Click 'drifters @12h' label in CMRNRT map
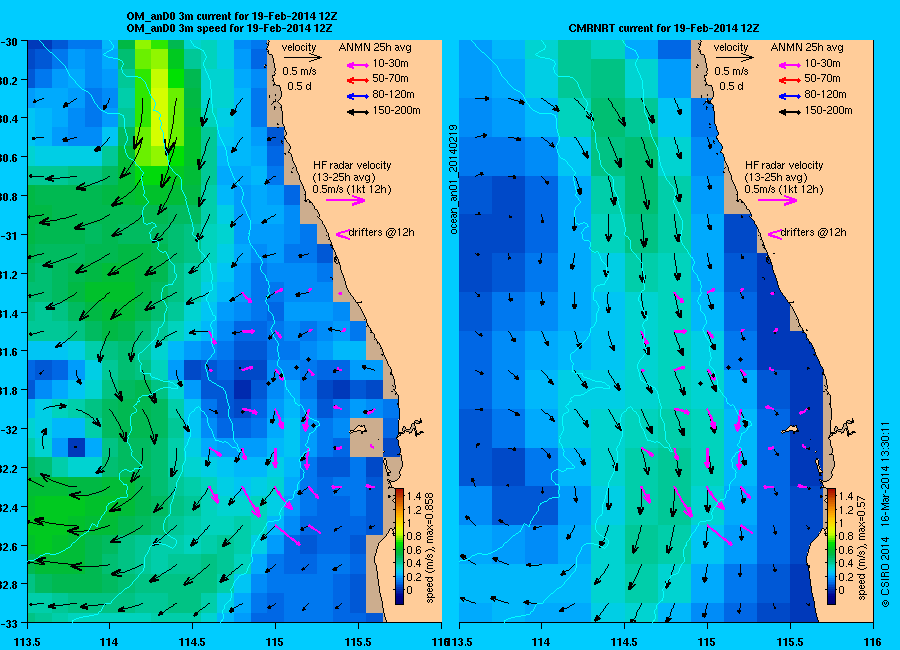Viewport: 900px width, 650px height. click(x=813, y=233)
